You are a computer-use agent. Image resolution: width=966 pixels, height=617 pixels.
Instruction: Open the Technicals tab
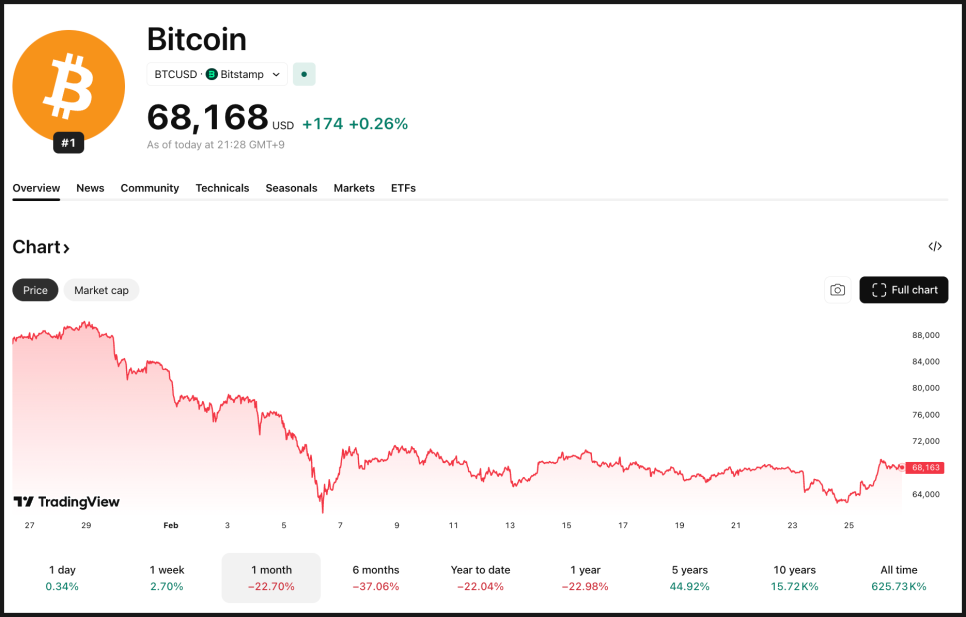coord(222,188)
